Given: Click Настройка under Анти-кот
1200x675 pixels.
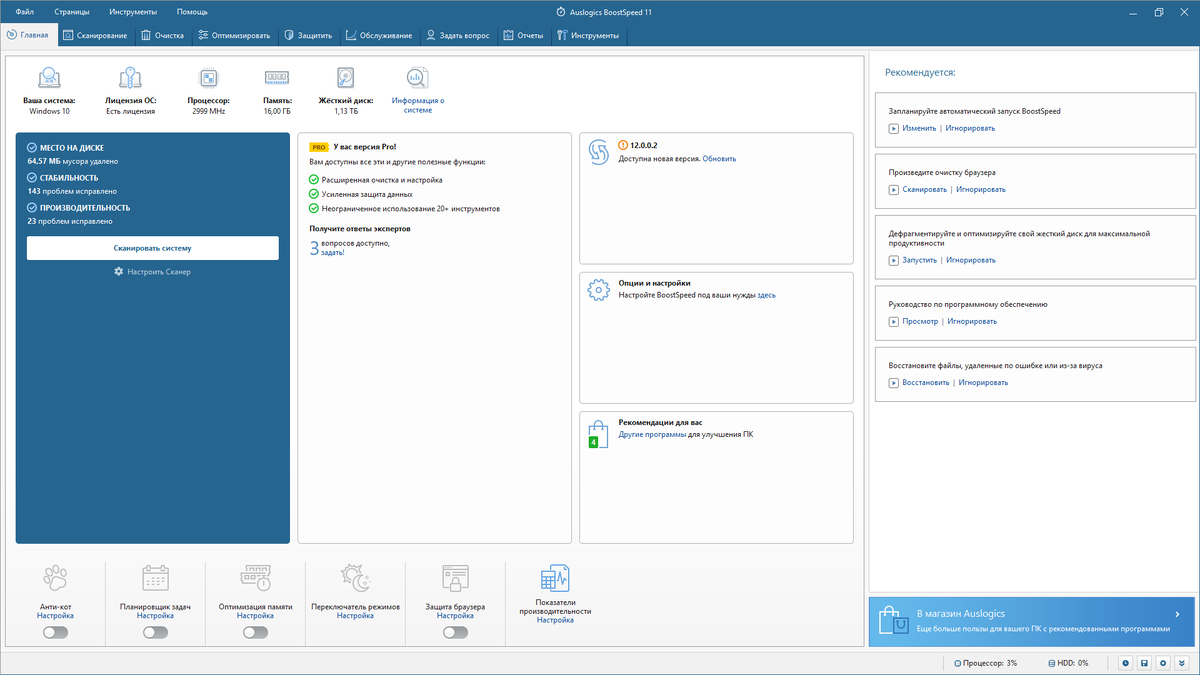Looking at the screenshot, I should pyautogui.click(x=55, y=616).
